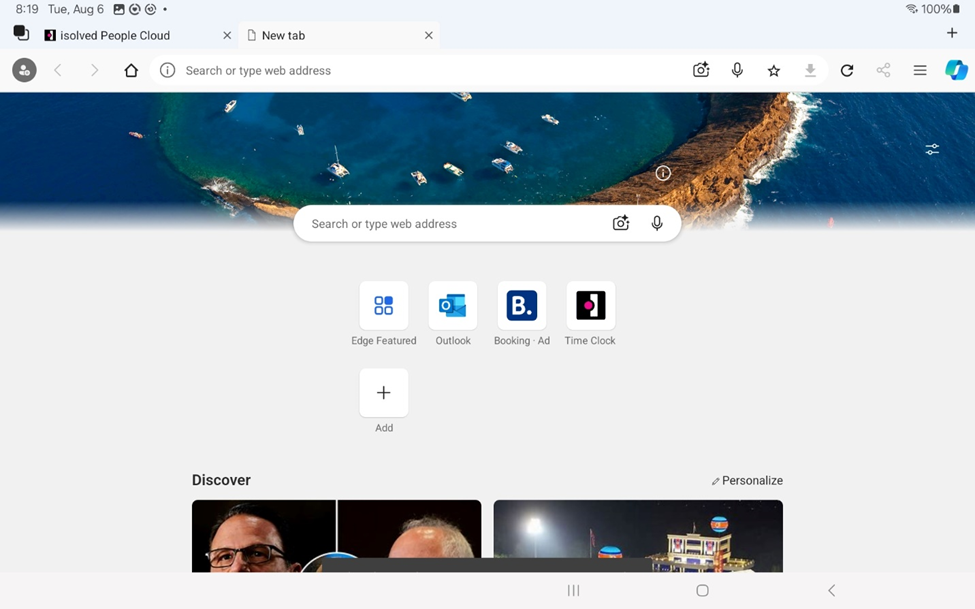Screen dimensions: 975x609
Task: Open the Outlook shortcut tile
Action: click(x=453, y=306)
